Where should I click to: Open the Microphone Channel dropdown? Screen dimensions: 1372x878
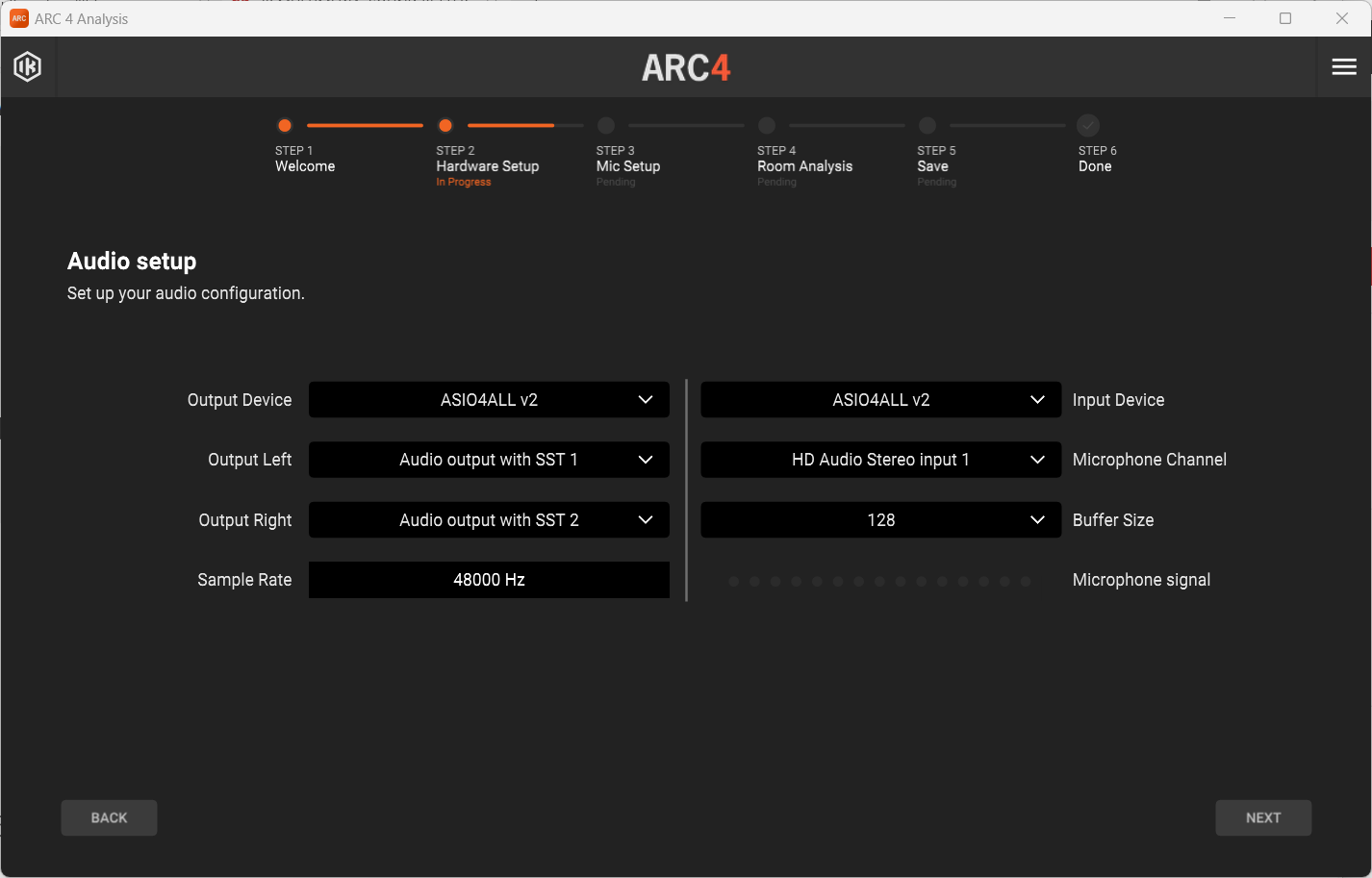[881, 460]
